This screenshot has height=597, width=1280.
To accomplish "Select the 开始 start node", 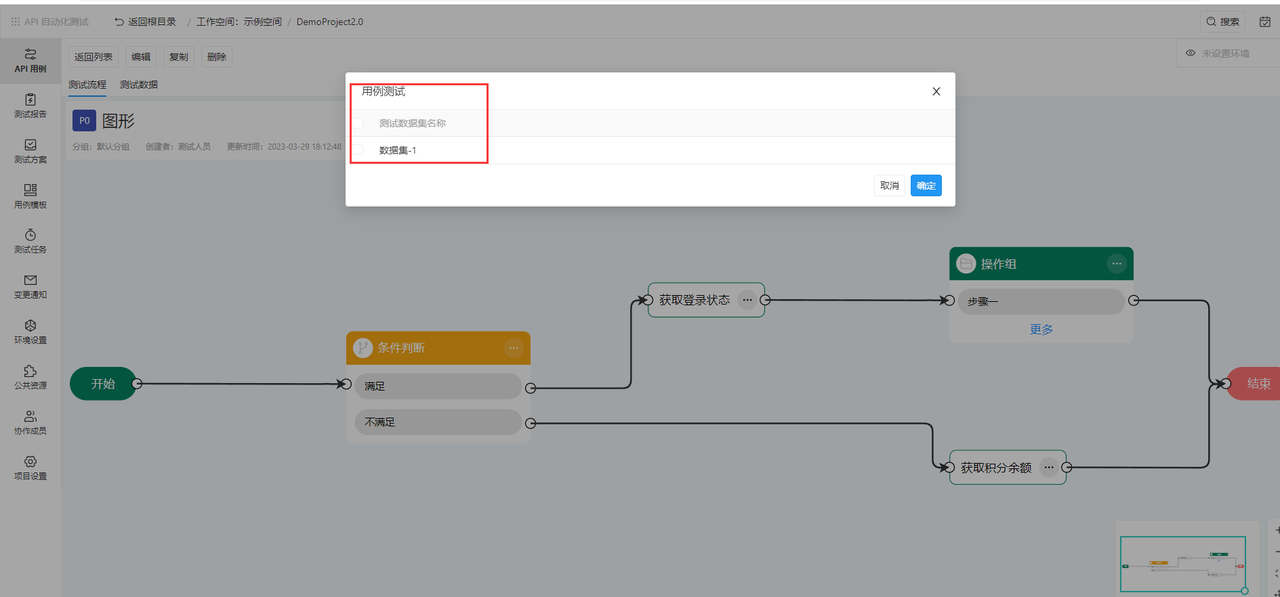I will (x=103, y=383).
